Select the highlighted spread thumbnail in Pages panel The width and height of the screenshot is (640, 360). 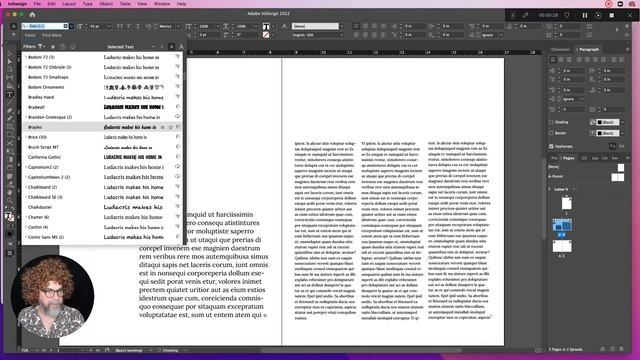562,225
